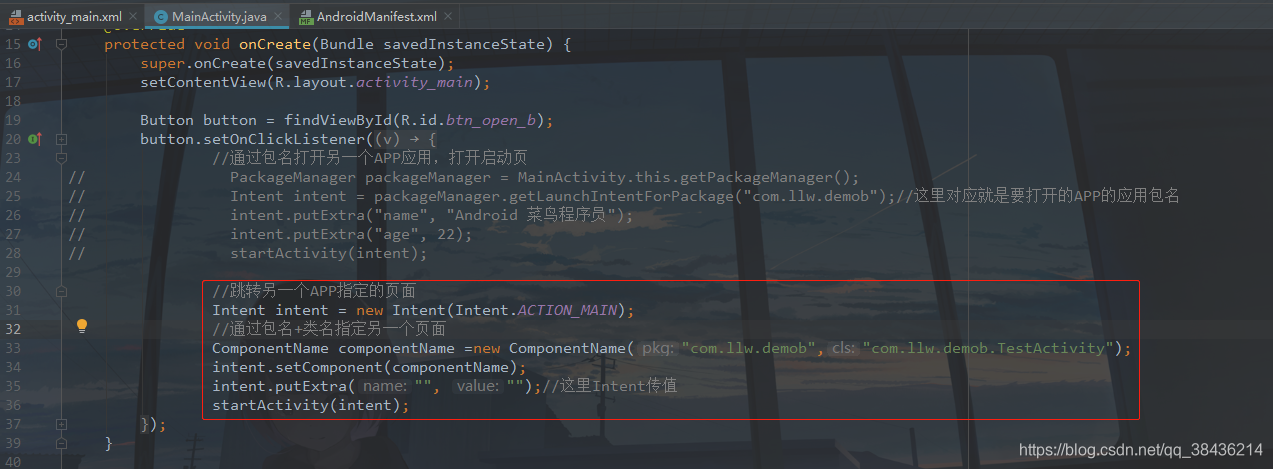This screenshot has width=1273, height=469.
Task: Click the implements gutter icon on line 20
Action: (35, 139)
